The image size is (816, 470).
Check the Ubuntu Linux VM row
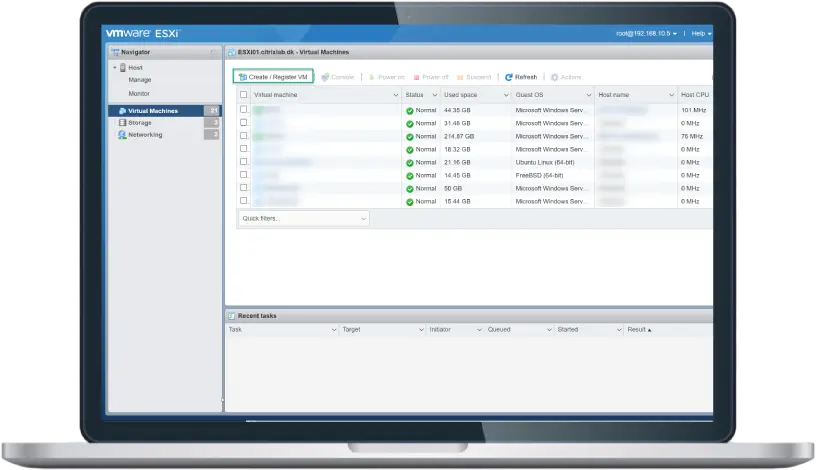pos(244,161)
